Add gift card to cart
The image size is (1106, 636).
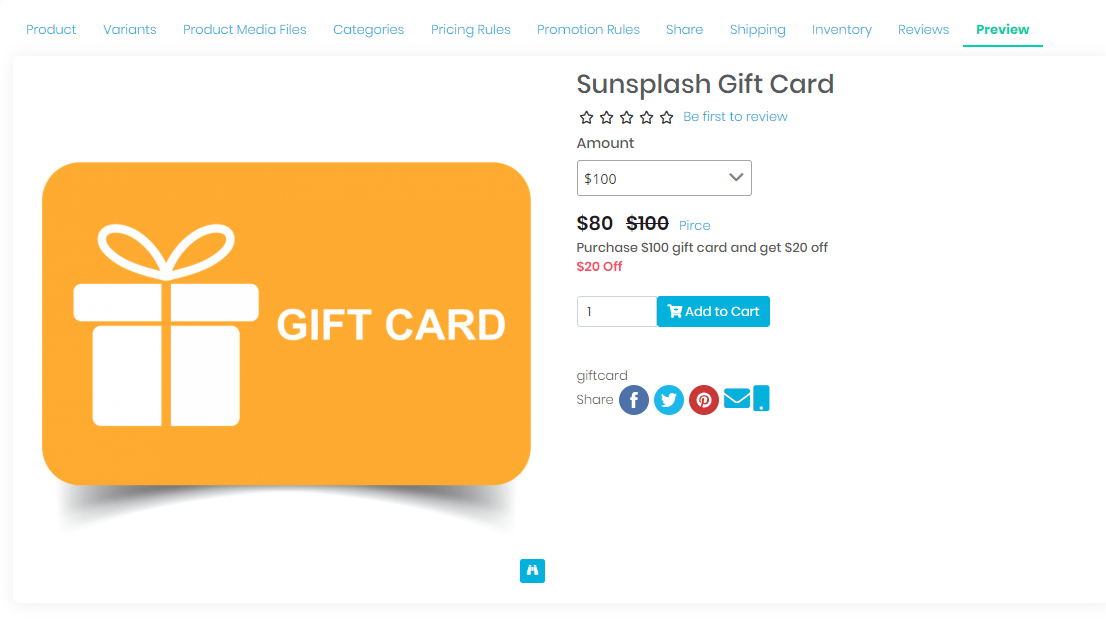click(x=713, y=311)
